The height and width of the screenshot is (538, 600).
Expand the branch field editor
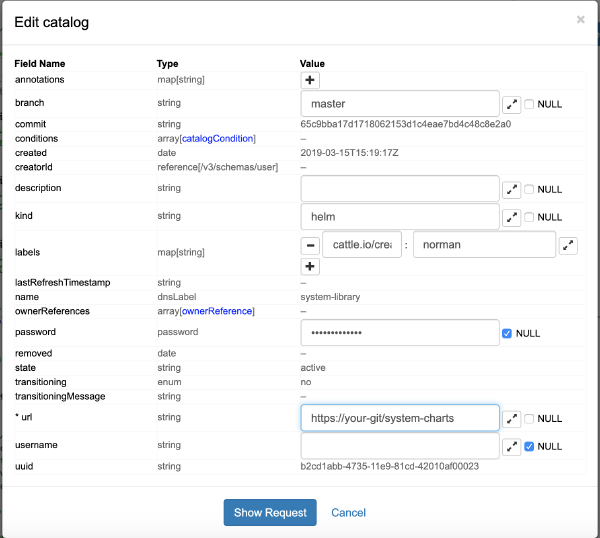511,104
